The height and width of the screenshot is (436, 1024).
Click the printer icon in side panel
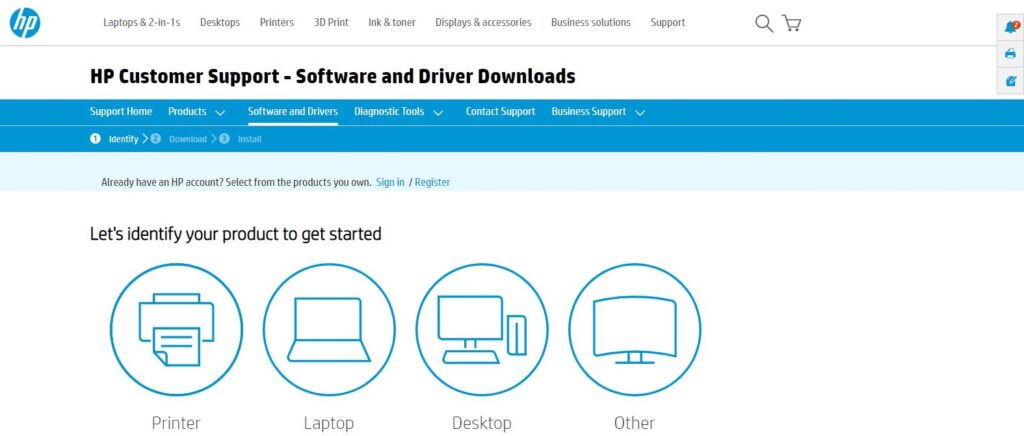coord(1011,54)
